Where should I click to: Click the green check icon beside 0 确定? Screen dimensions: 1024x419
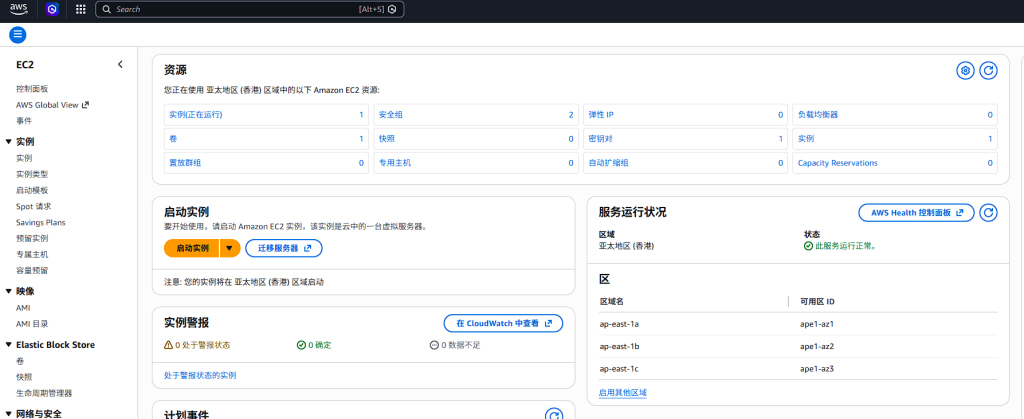pos(301,345)
